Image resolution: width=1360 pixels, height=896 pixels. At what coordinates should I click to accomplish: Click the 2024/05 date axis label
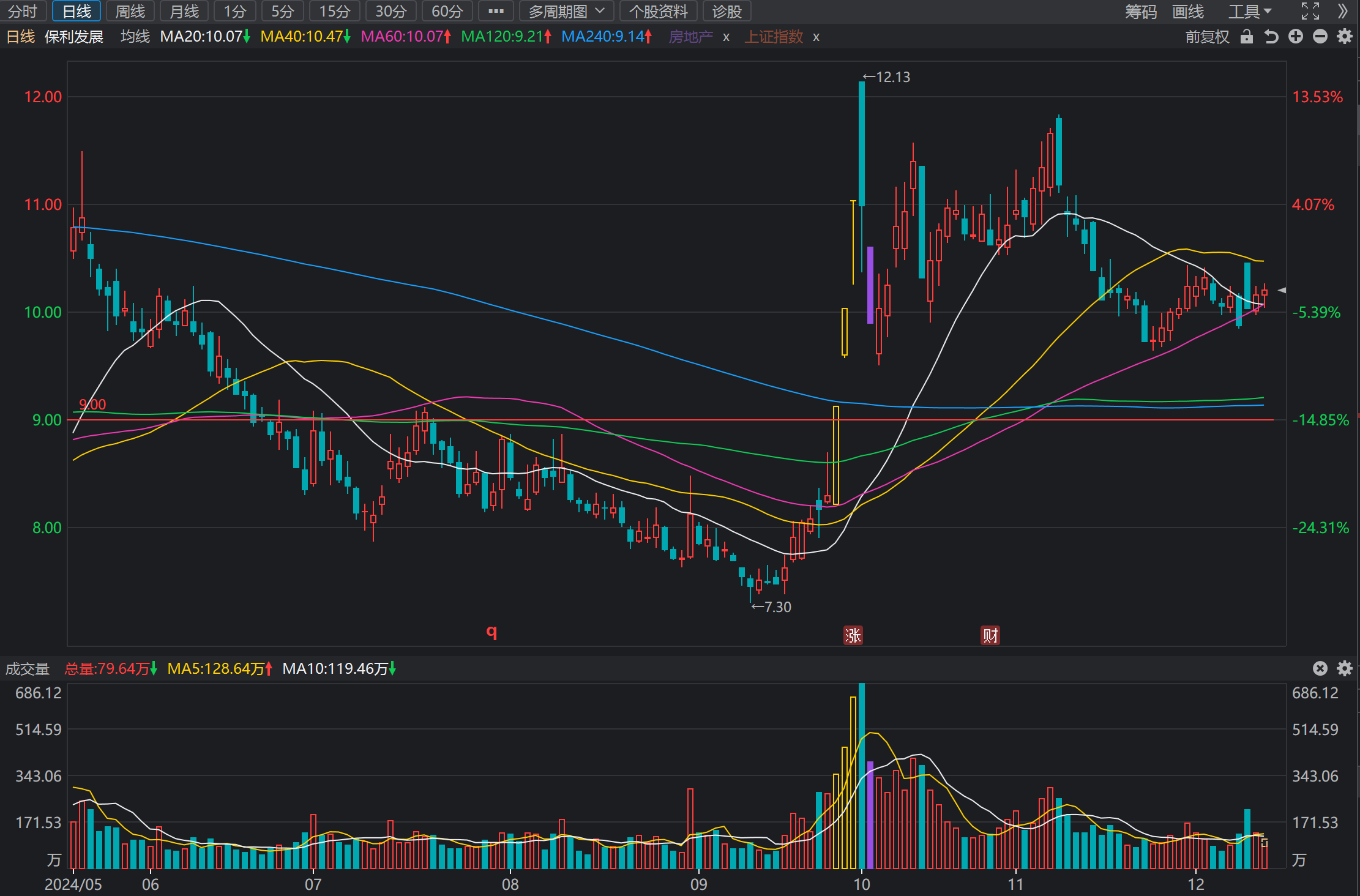click(x=73, y=884)
